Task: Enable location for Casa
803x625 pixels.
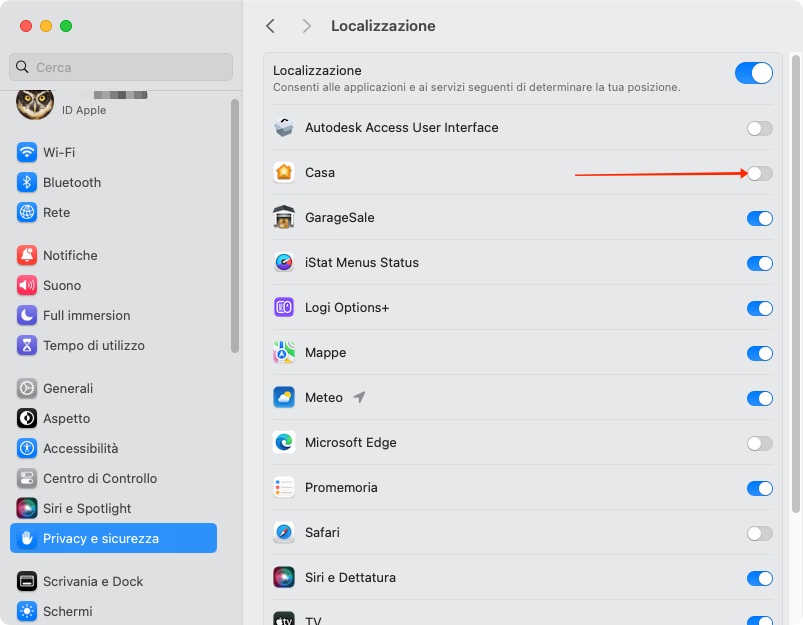Action: 759,173
